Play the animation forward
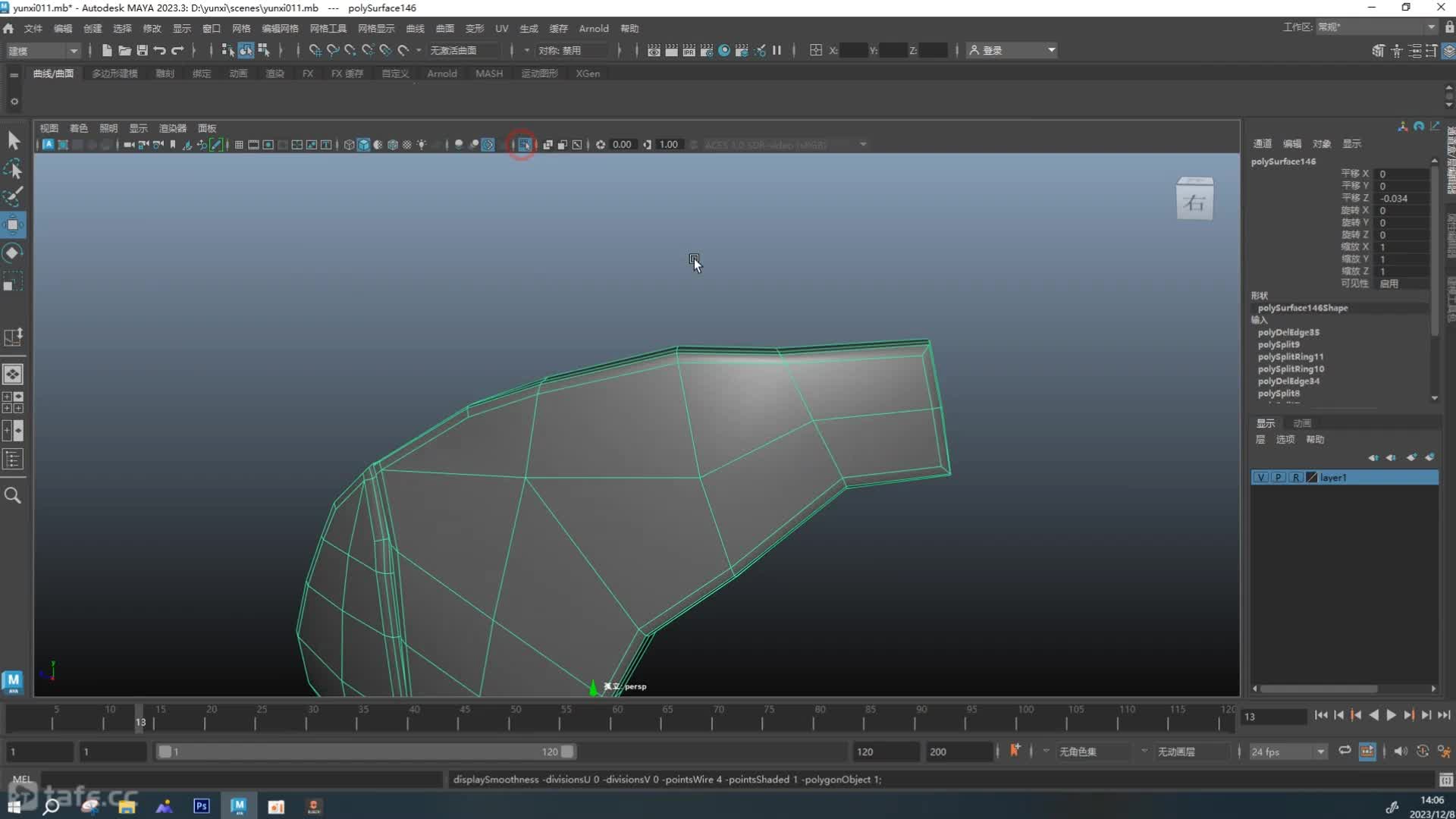The width and height of the screenshot is (1456, 819). click(x=1391, y=715)
